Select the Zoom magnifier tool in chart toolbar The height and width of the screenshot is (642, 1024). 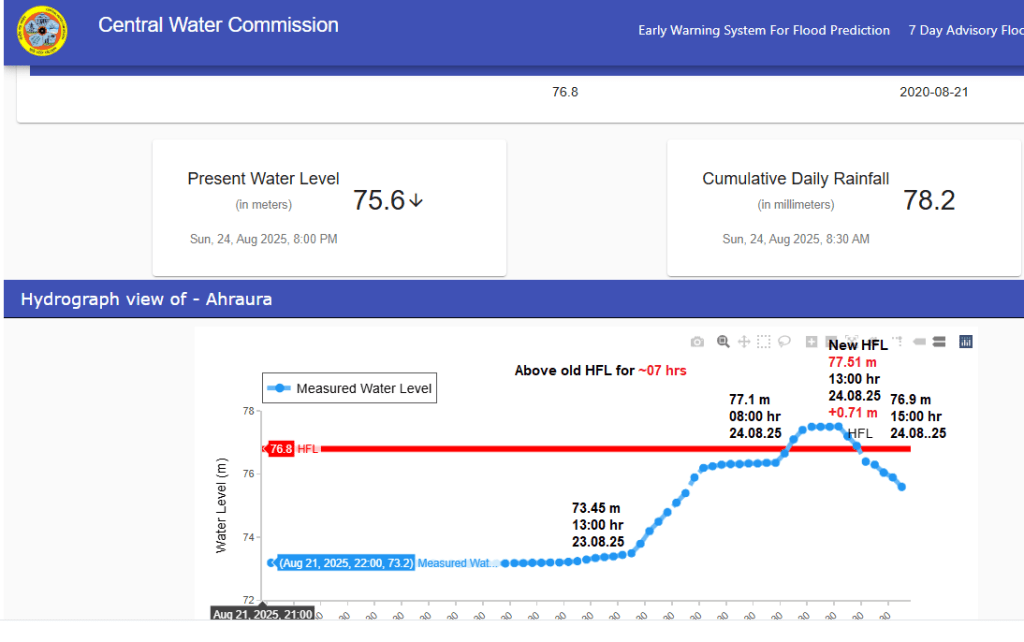(x=723, y=342)
